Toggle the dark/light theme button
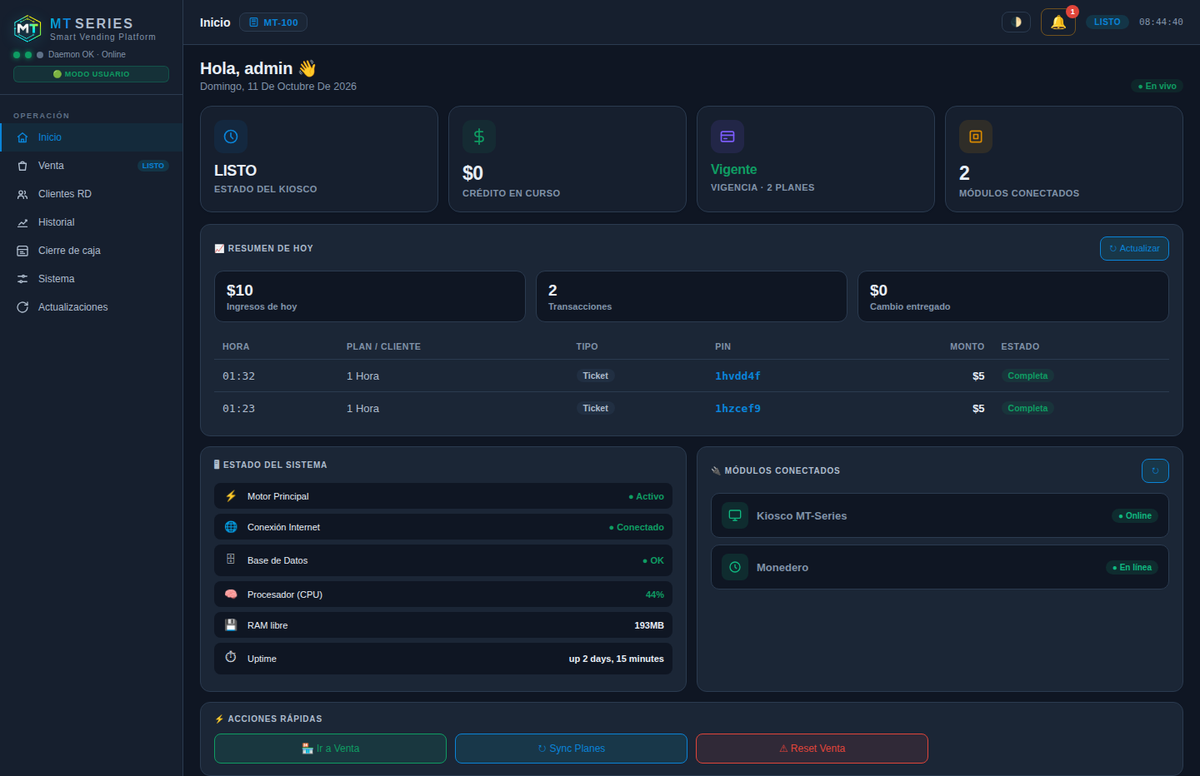This screenshot has height=776, width=1200. (x=1016, y=22)
